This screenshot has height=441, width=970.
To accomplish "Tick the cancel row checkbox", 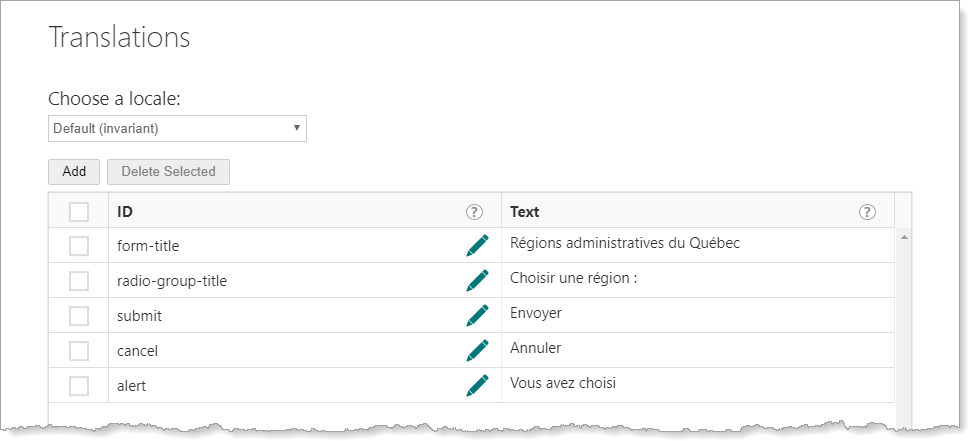I will tap(79, 351).
